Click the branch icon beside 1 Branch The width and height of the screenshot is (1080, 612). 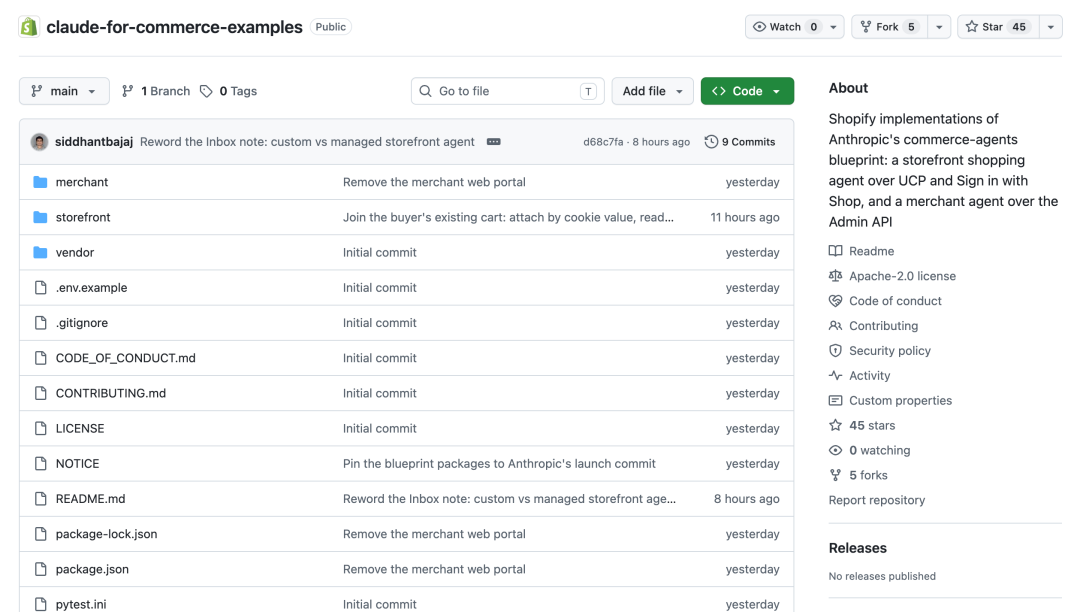pos(127,91)
